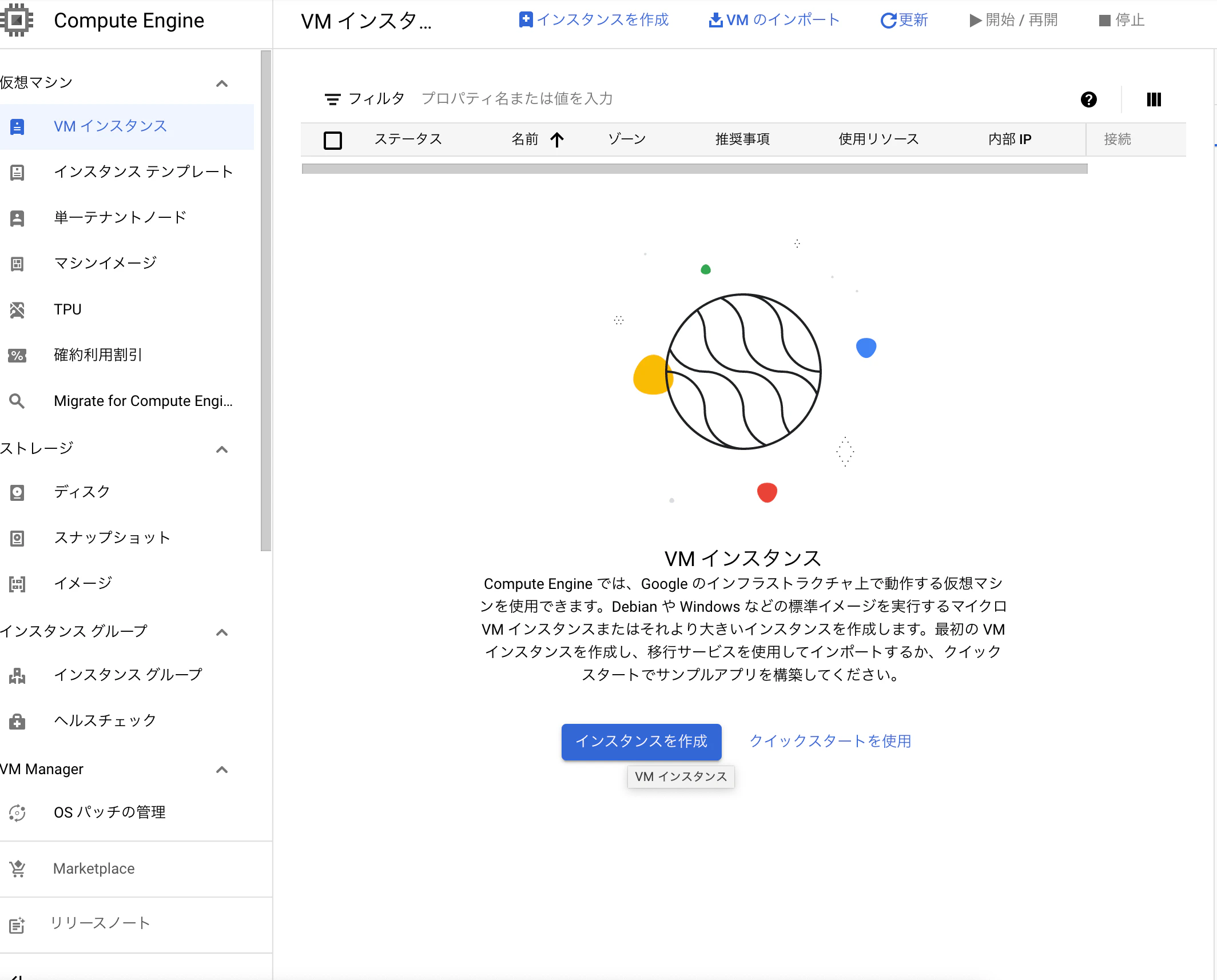Open TPU in sidebar
The height and width of the screenshot is (980, 1217).
[x=127, y=309]
